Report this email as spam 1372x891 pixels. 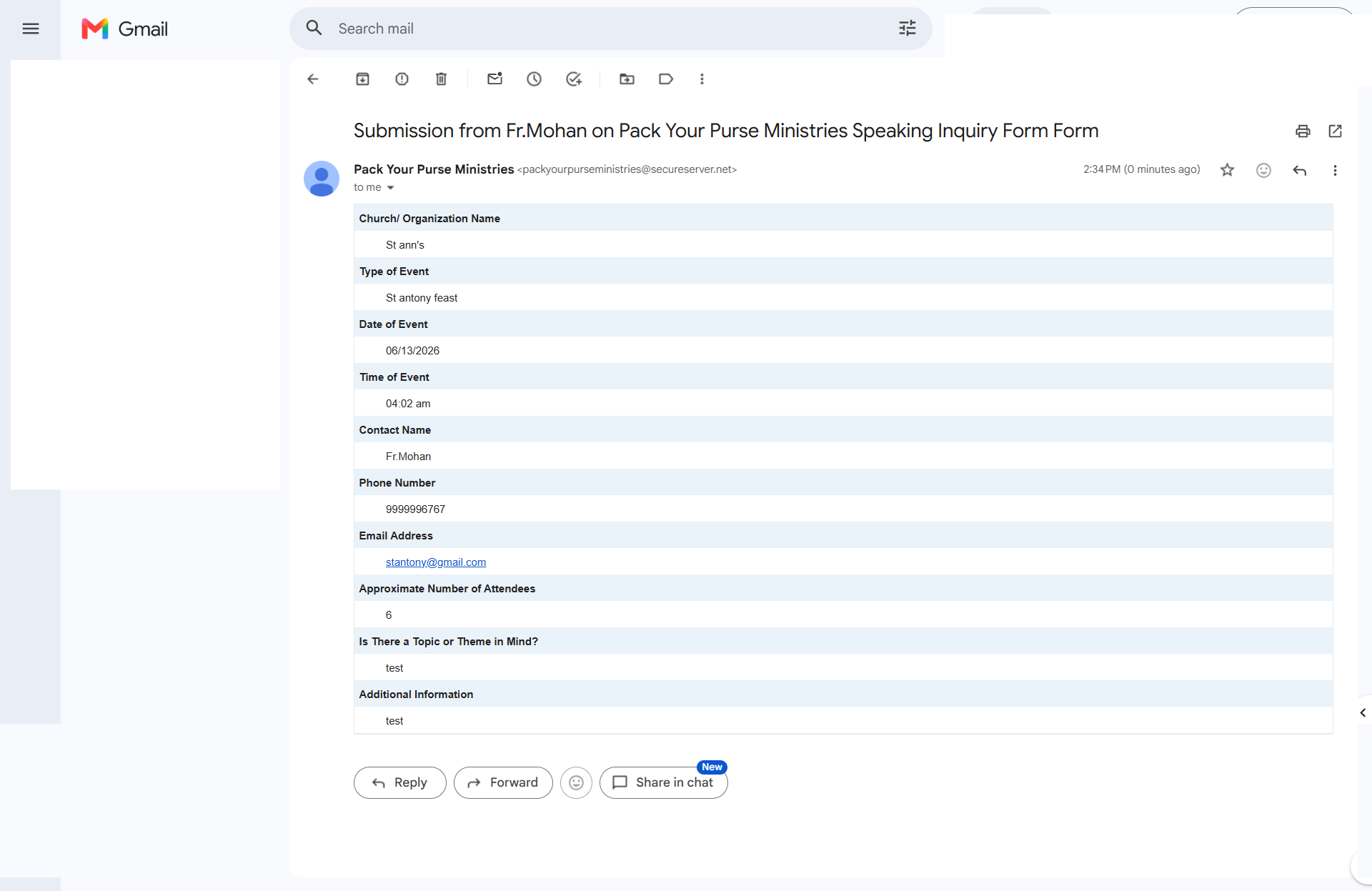tap(402, 79)
